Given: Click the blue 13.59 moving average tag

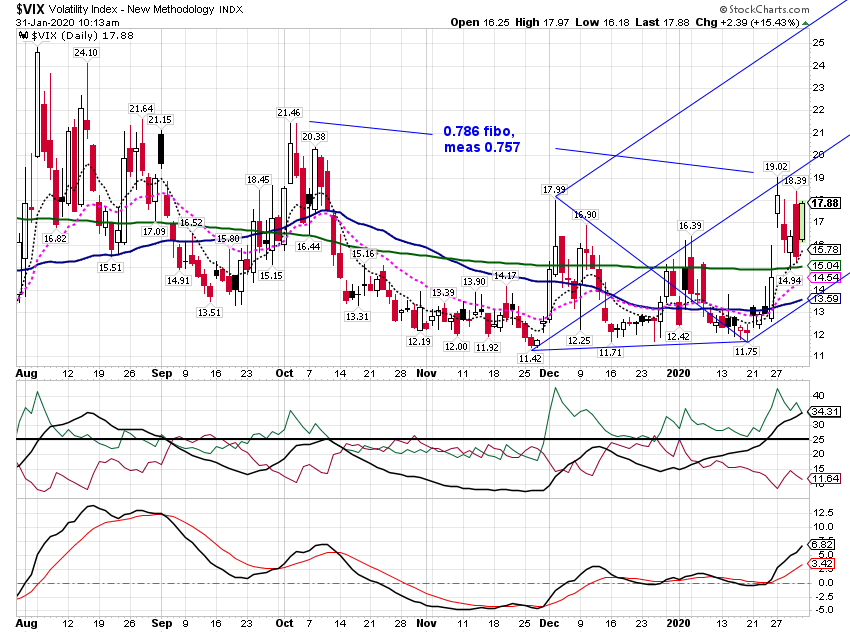Looking at the screenshot, I should coord(825,298).
